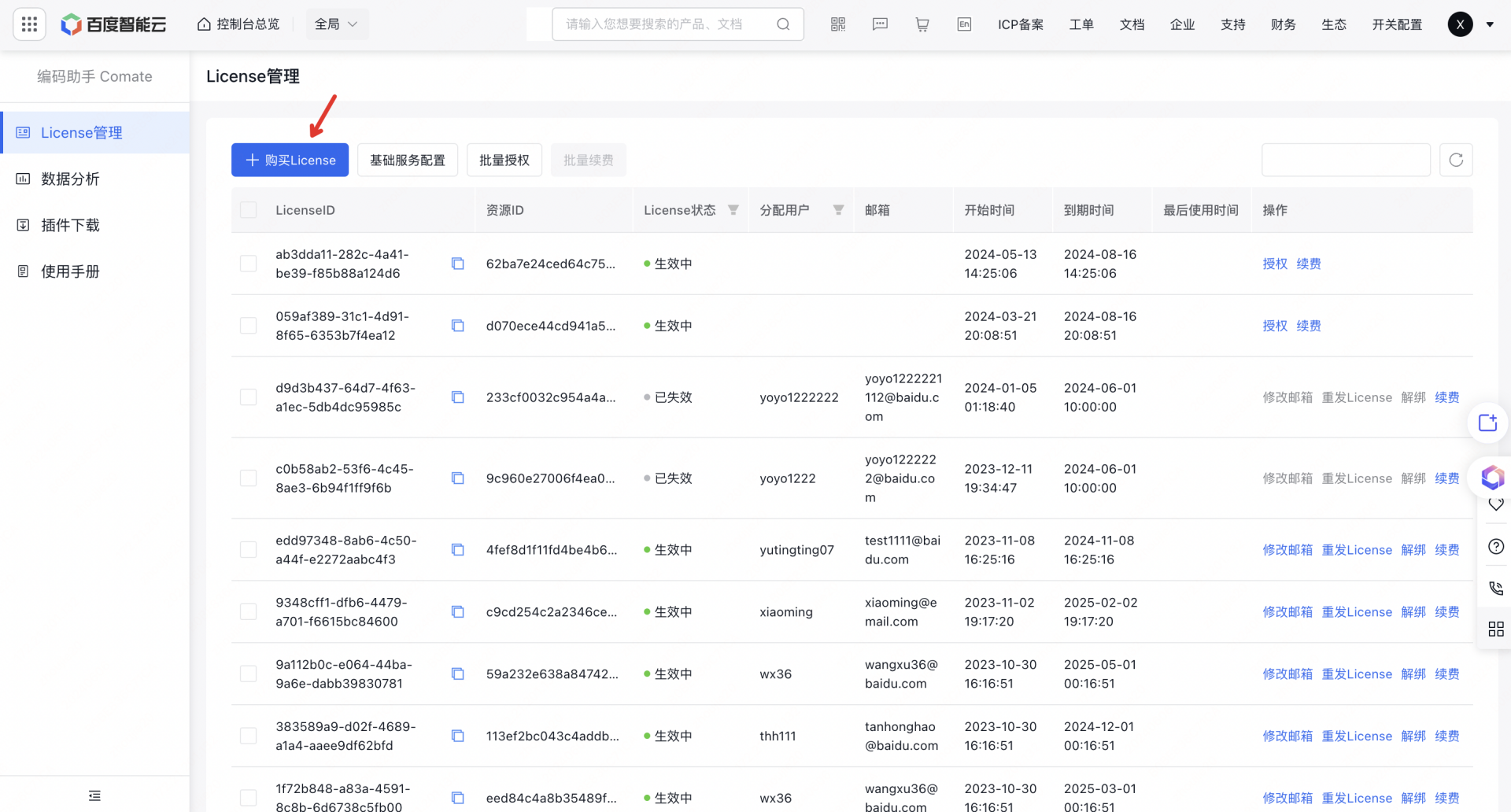Viewport: 1511px width, 812px height.
Task: Open the floating grid apps icon
Action: 1496,629
